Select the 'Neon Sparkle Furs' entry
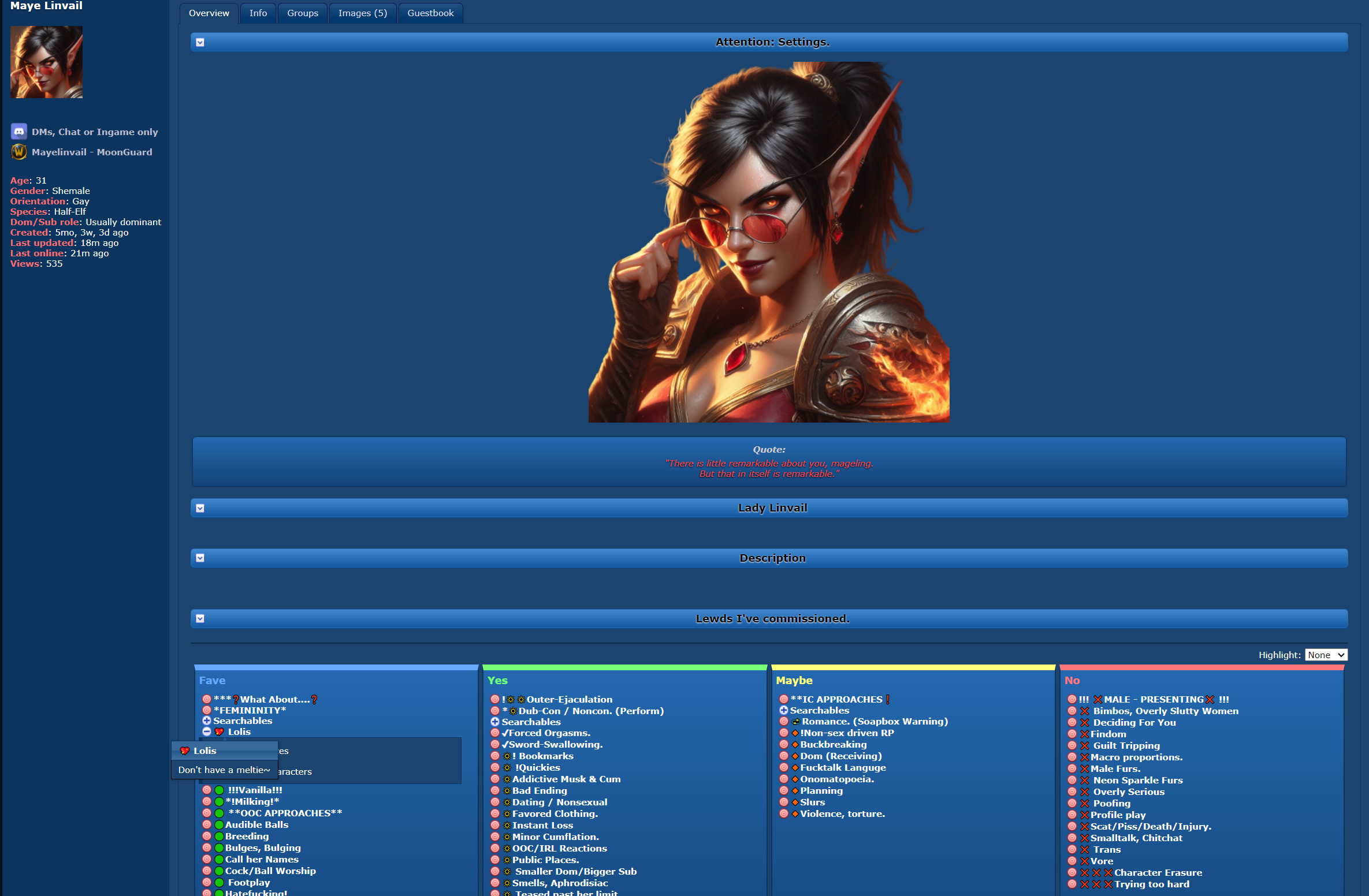This screenshot has height=896, width=1369. (x=1138, y=780)
